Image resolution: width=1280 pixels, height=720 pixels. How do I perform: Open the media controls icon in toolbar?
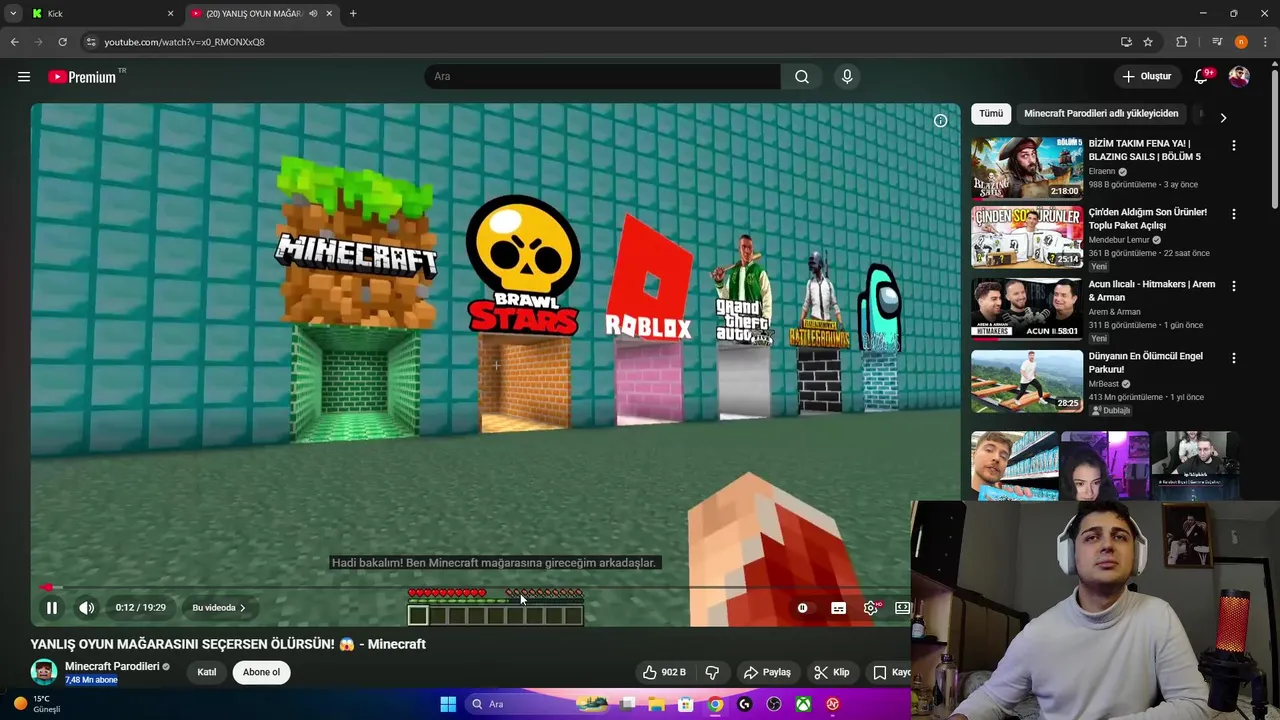tap(1217, 42)
